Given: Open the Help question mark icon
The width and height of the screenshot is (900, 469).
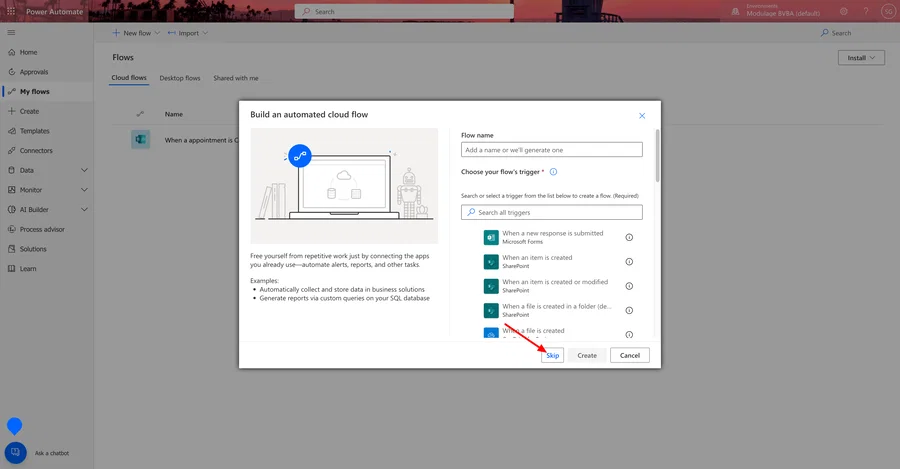Looking at the screenshot, I should 866,11.
